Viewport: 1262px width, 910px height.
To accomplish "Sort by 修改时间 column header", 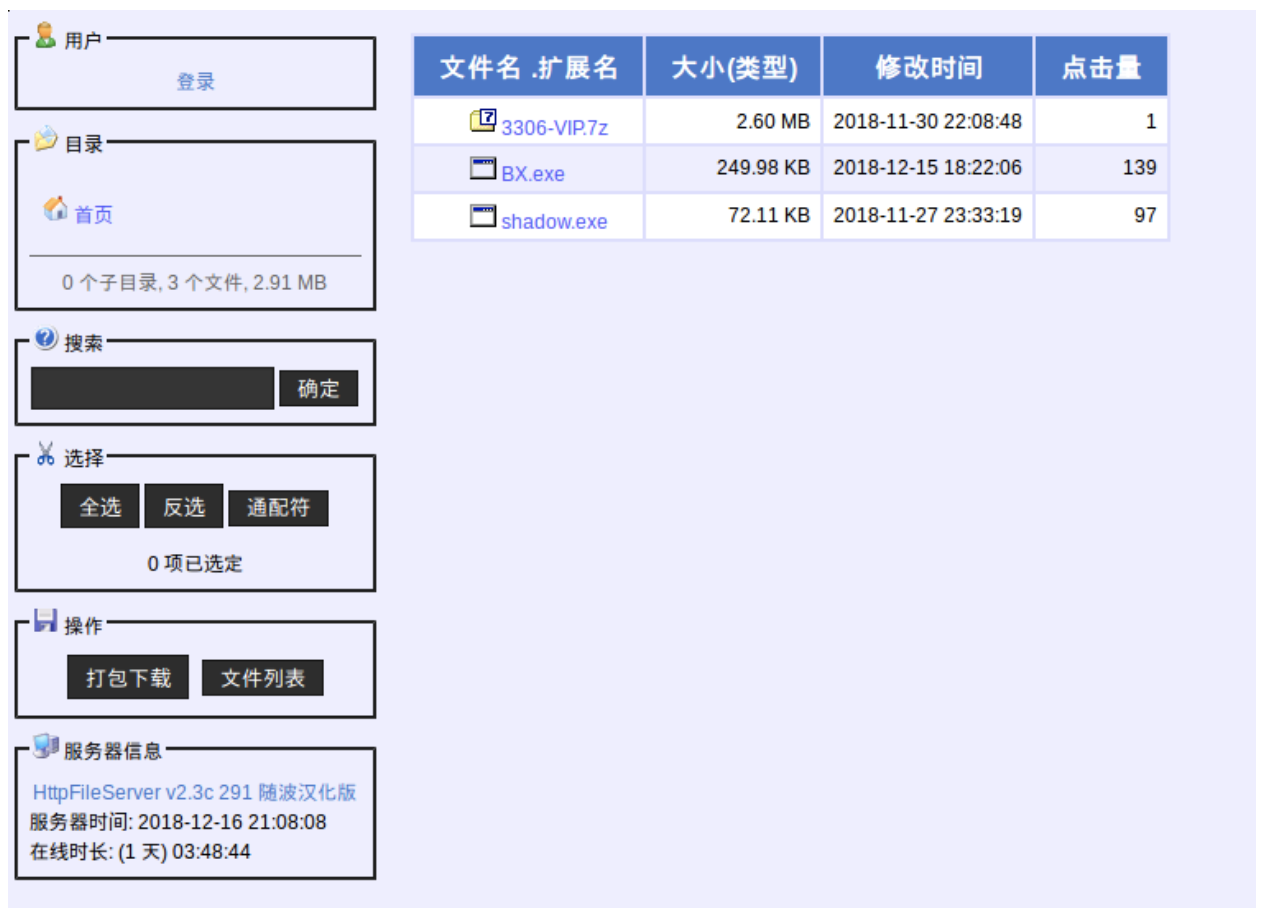I will point(929,67).
